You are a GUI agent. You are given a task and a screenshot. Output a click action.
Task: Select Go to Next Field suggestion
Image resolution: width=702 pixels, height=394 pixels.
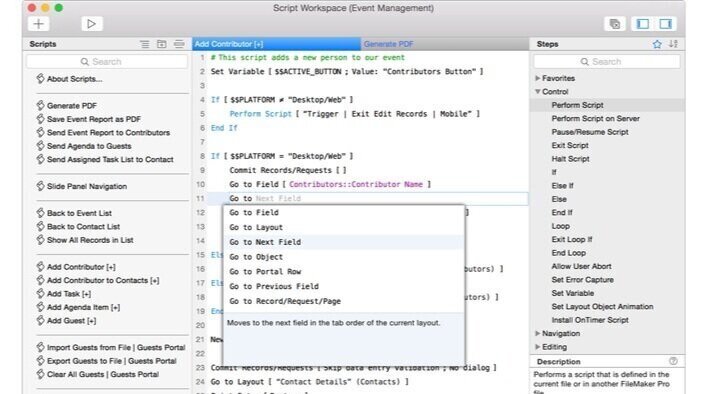click(343, 242)
